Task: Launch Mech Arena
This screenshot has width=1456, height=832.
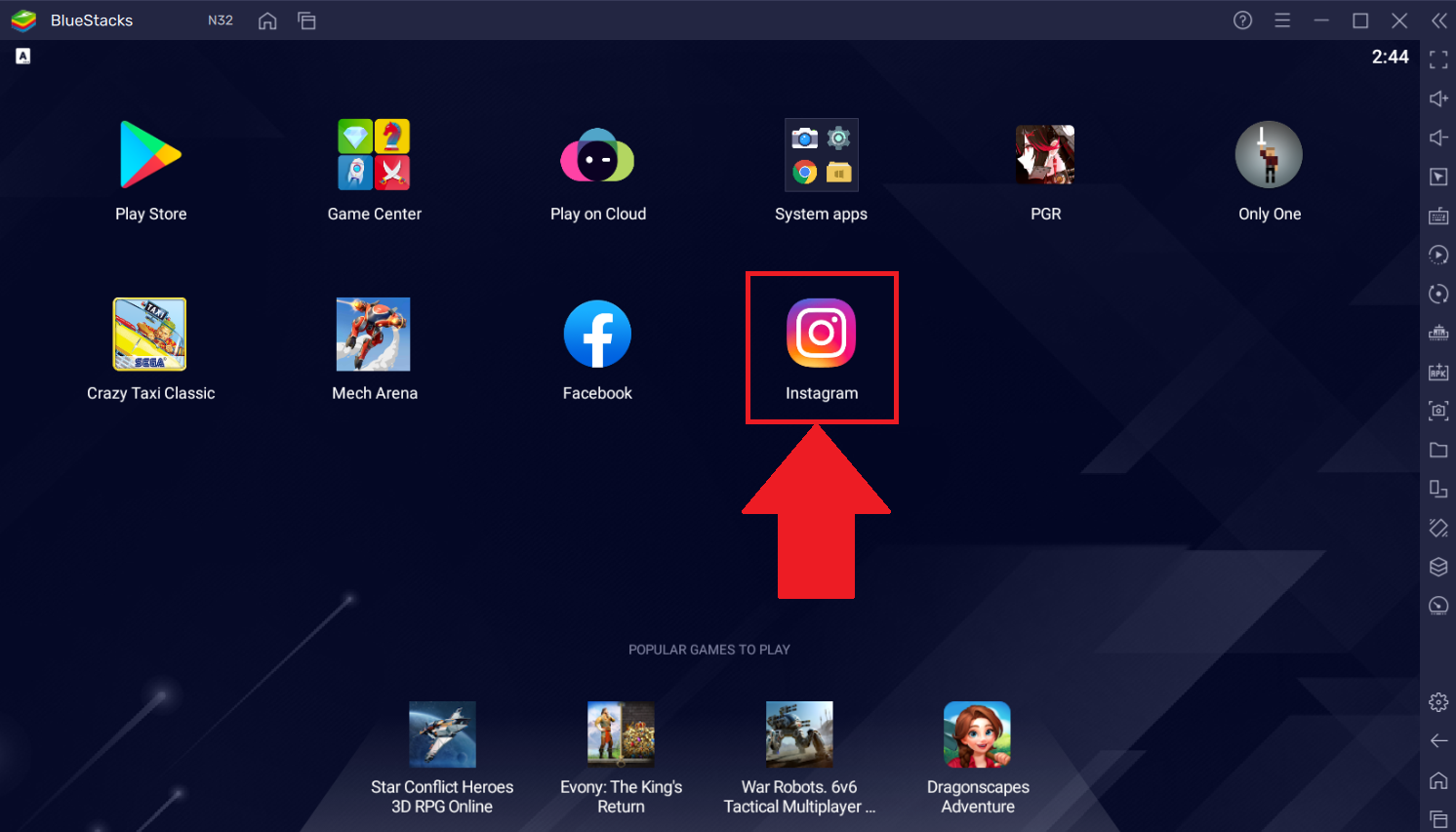Action: tap(374, 335)
